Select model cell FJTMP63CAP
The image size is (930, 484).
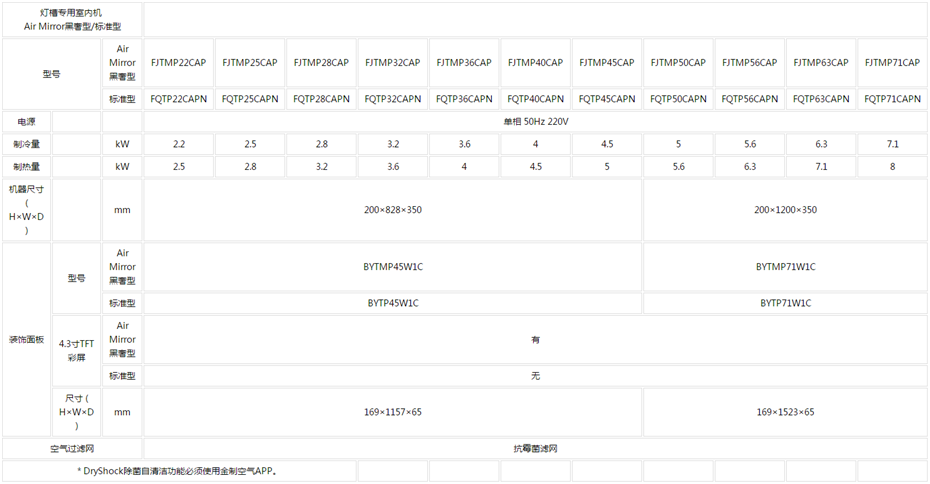(x=821, y=63)
